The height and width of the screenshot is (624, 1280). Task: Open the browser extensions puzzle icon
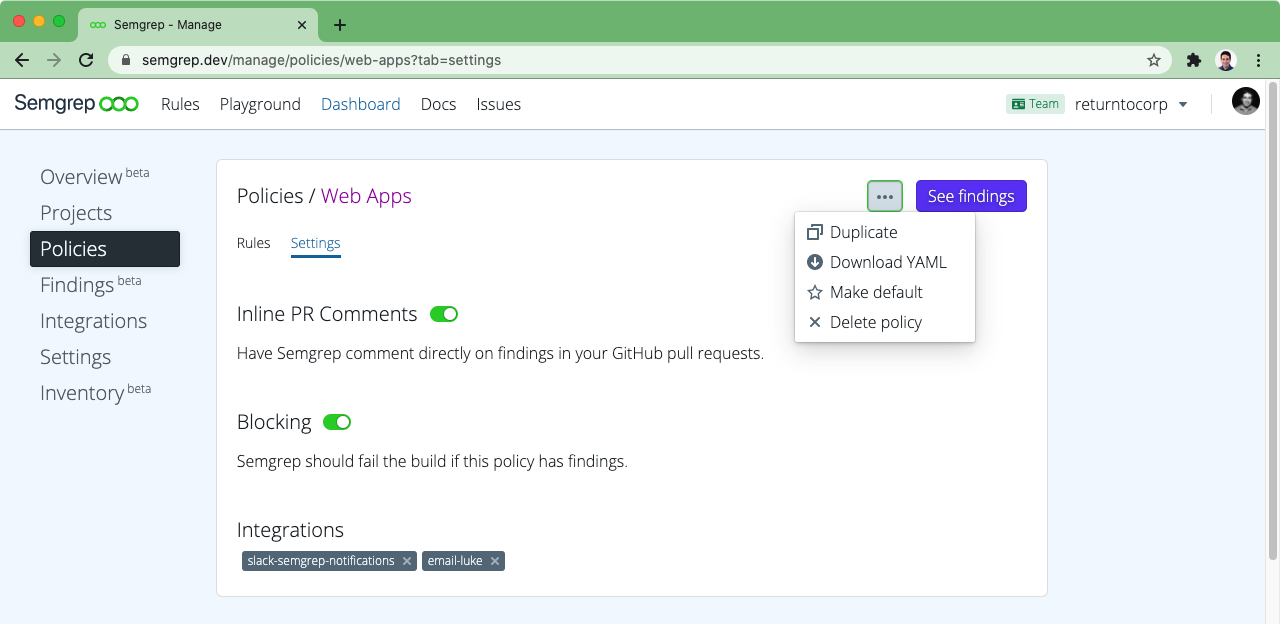[1193, 60]
